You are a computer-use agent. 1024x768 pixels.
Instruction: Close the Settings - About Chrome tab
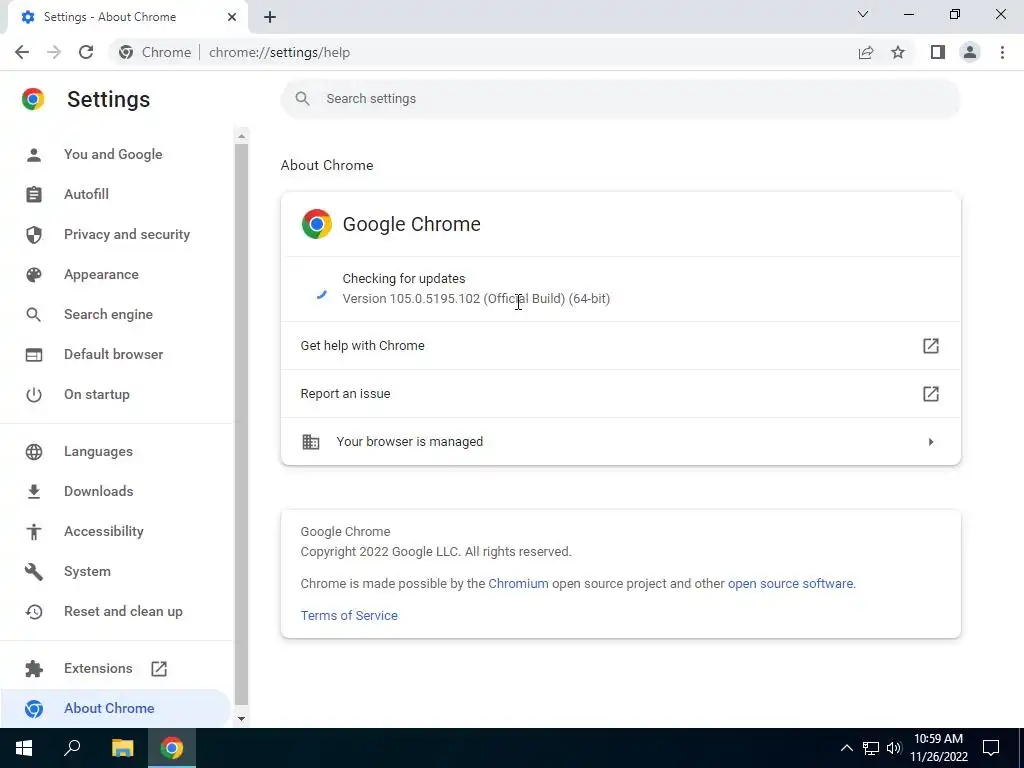(232, 17)
